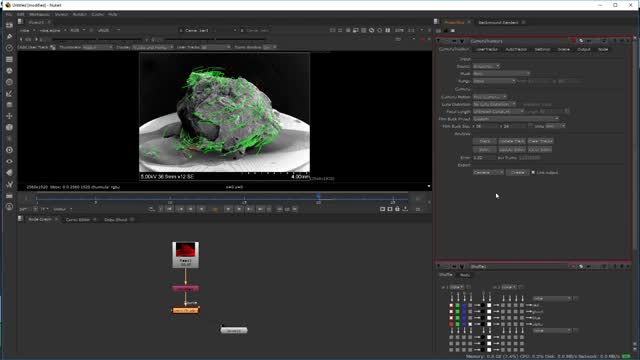The width and height of the screenshot is (640, 360).
Task: Click the Shuffle node color swatch in header
Action: 573,267
